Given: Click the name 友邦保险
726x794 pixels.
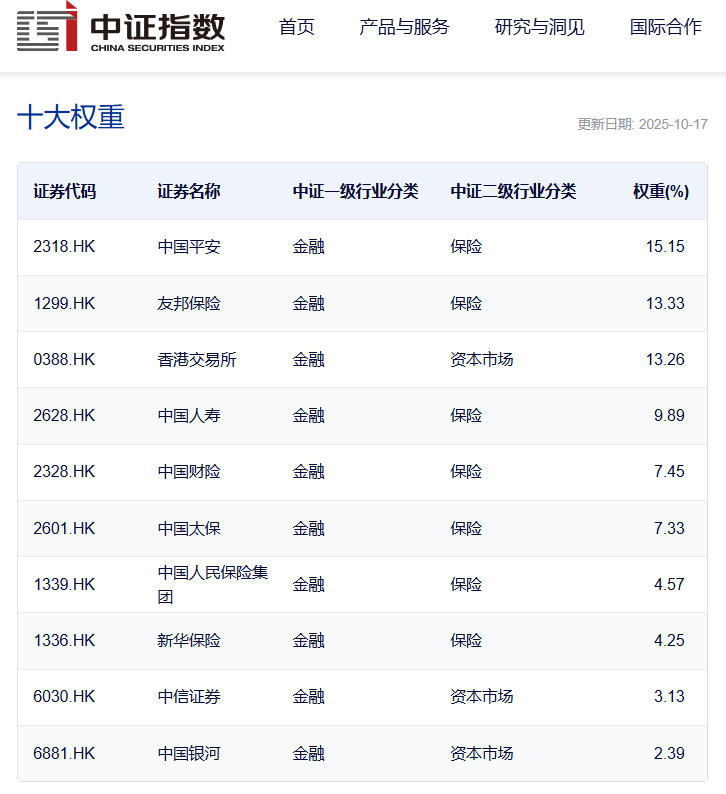Looking at the screenshot, I should coord(189,303).
